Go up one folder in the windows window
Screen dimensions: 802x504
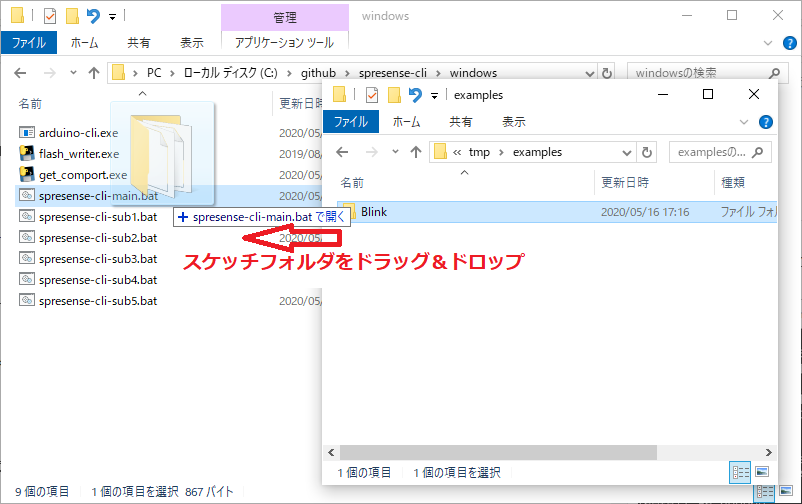94,73
